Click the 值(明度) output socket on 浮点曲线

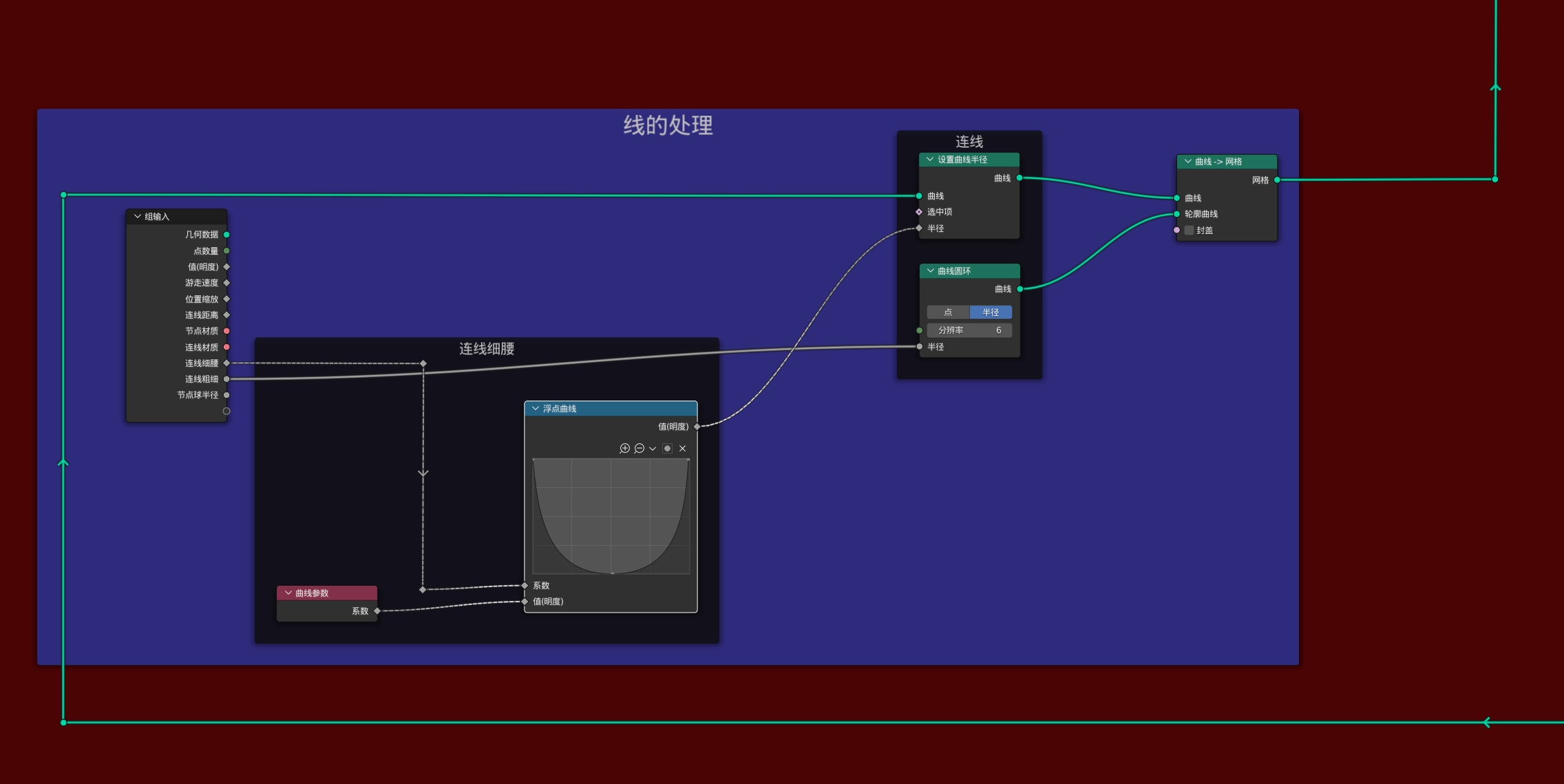coord(697,427)
